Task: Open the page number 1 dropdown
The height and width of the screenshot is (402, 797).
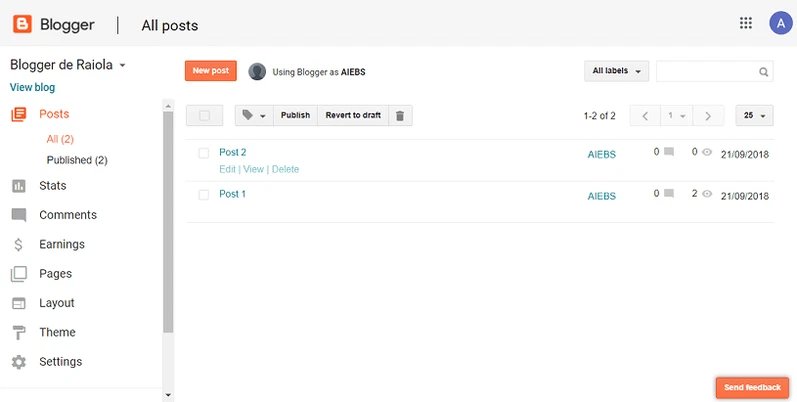Action: [x=677, y=116]
